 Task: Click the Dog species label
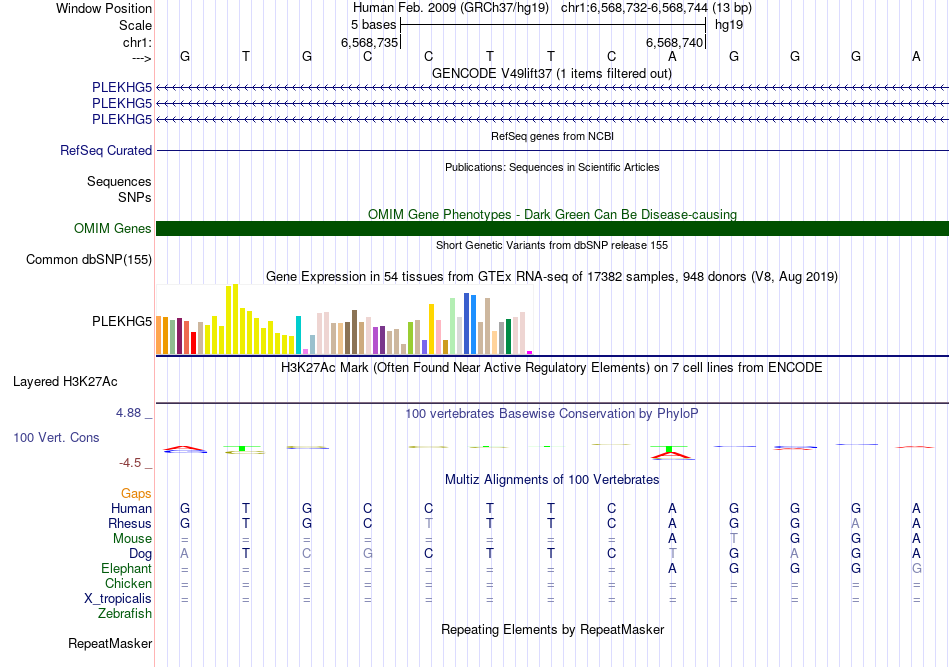tap(140, 554)
